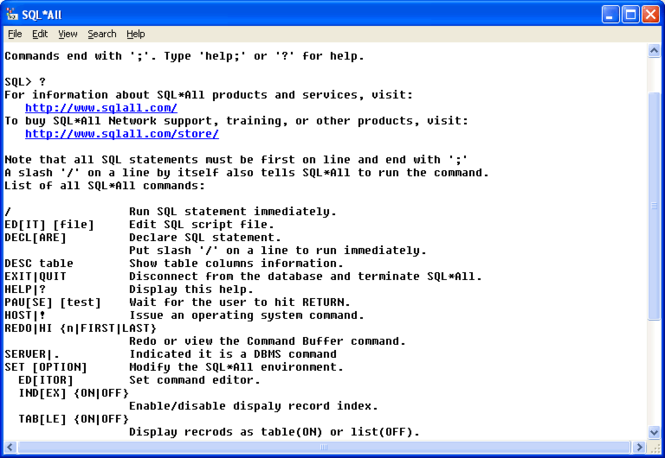This screenshot has width=665, height=458.
Task: Click the horizontal scrollbar right arrow
Action: coord(639,447)
